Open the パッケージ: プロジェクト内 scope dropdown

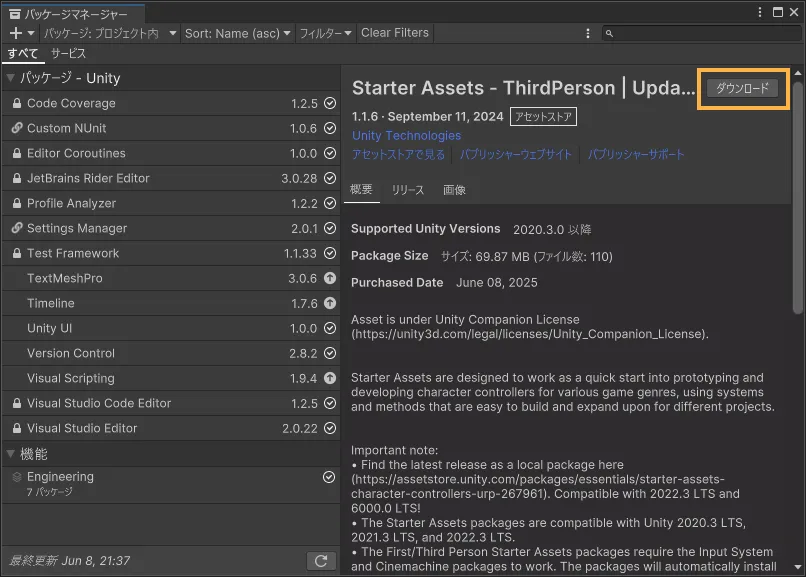coord(110,33)
